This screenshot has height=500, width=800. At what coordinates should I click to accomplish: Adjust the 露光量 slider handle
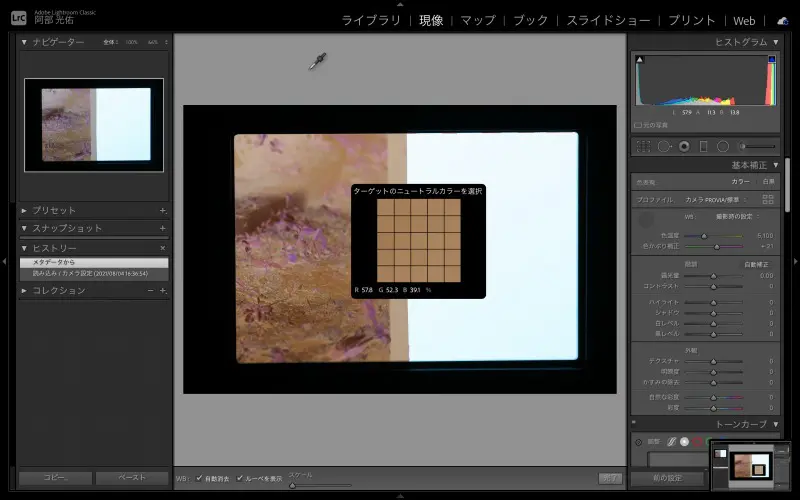coord(713,276)
